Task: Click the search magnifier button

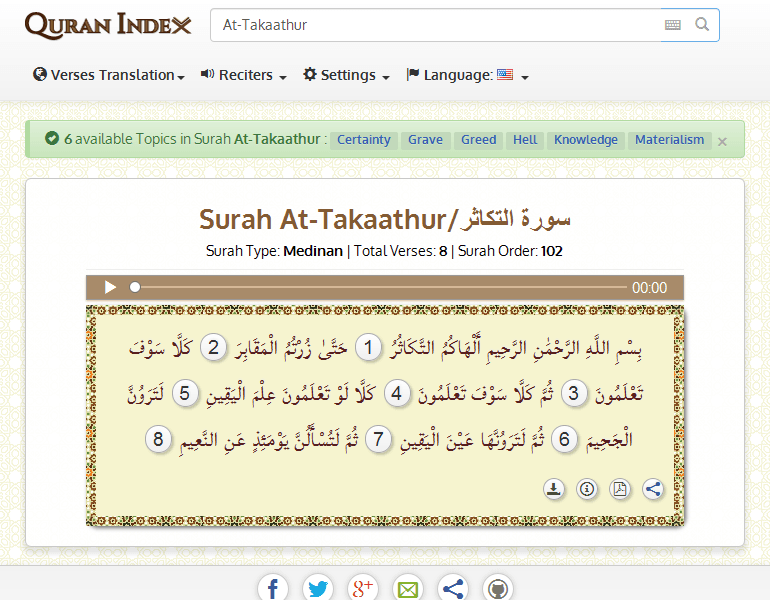Action: pos(702,25)
